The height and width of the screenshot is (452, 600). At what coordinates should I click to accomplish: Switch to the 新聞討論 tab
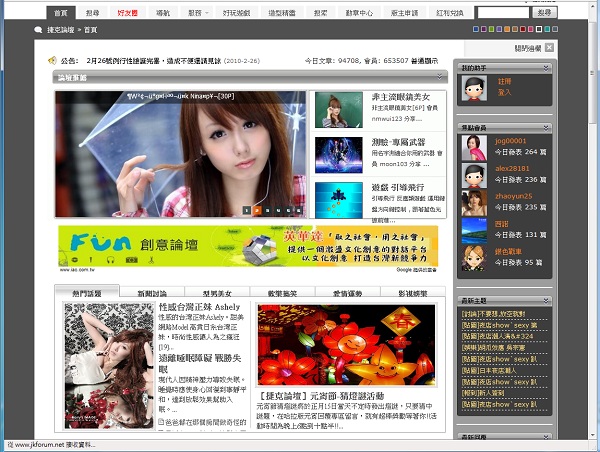(152, 294)
